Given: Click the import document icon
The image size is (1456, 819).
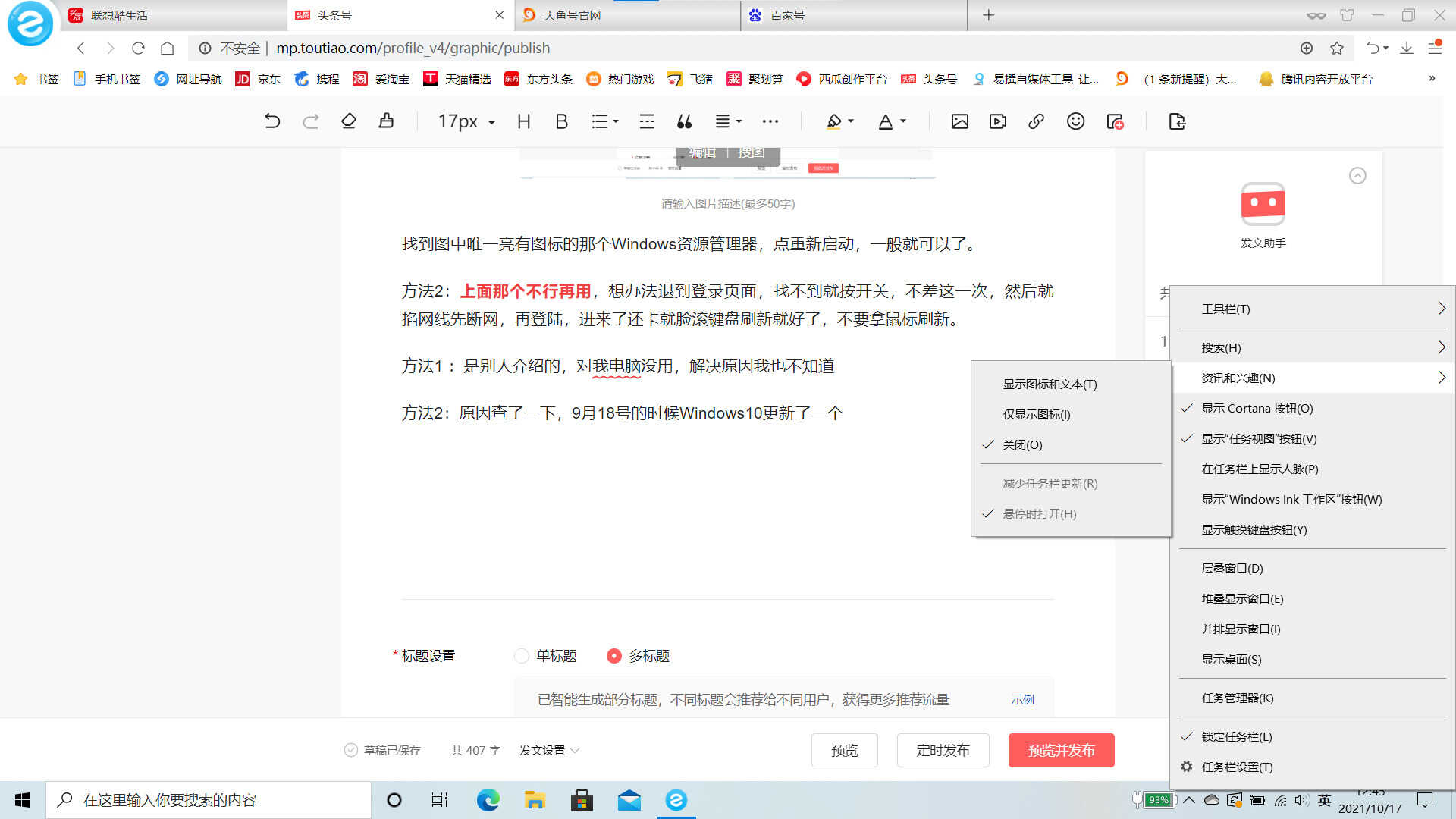Looking at the screenshot, I should point(1177,121).
